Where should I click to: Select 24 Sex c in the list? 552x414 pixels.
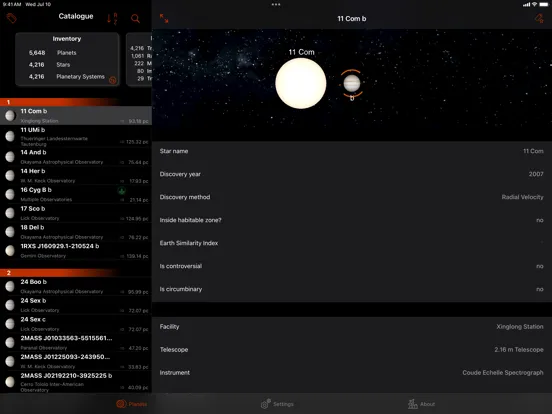[76, 324]
